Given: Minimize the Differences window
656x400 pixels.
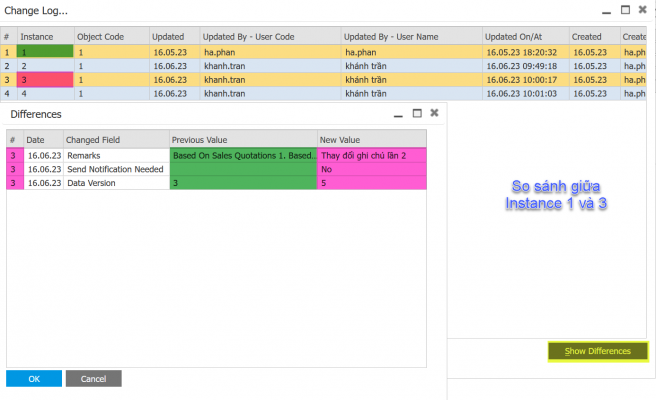Looking at the screenshot, I should coord(398,114).
